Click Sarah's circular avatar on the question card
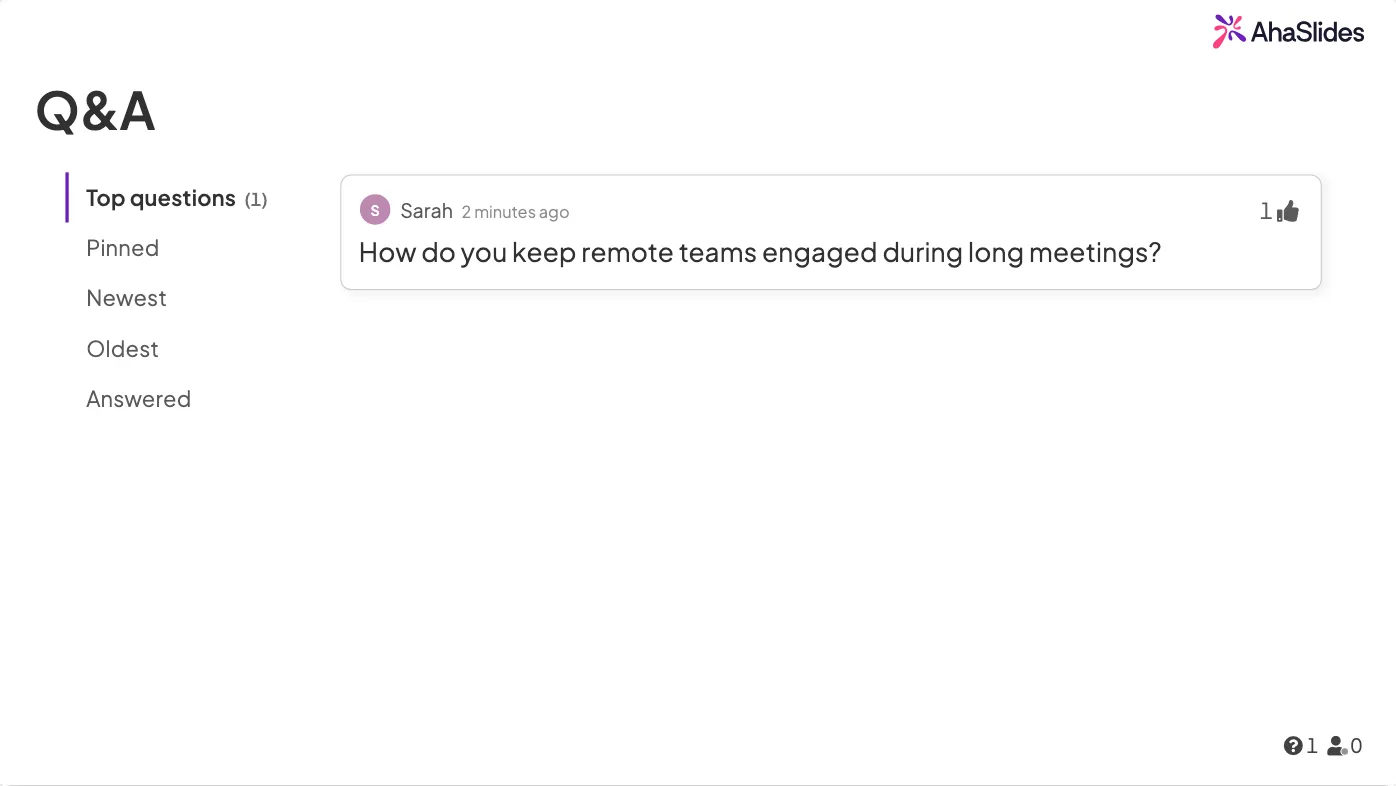 tap(375, 210)
